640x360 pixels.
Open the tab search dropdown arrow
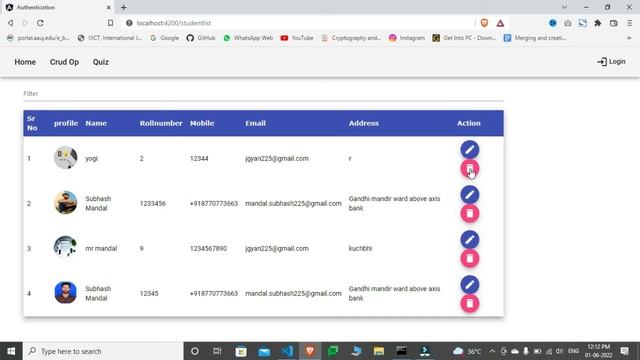564,7
